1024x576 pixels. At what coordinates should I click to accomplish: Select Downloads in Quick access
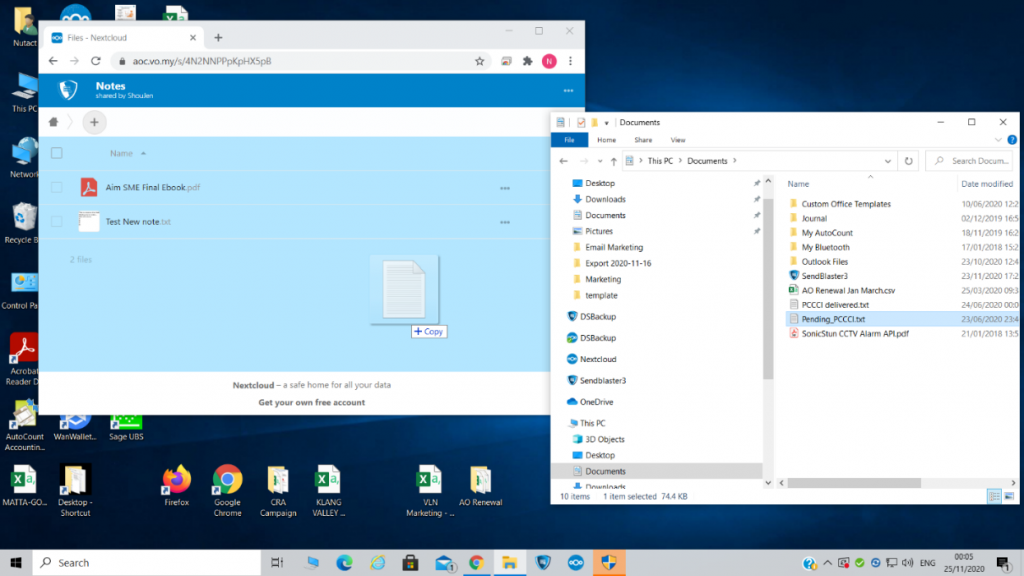click(x=605, y=199)
